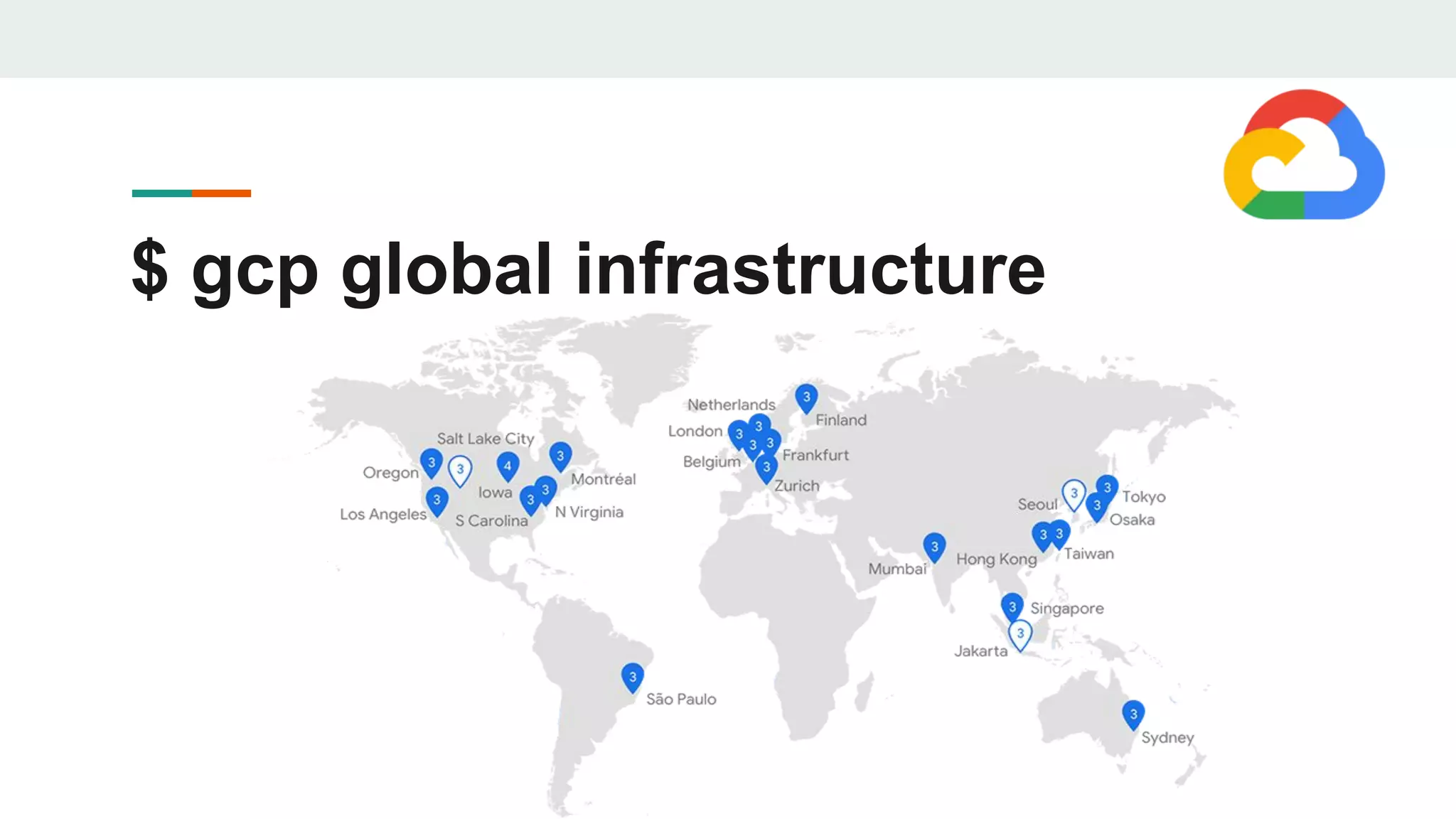Click the 'Hong Kong' label
This screenshot has width=1456, height=819.
point(997,560)
